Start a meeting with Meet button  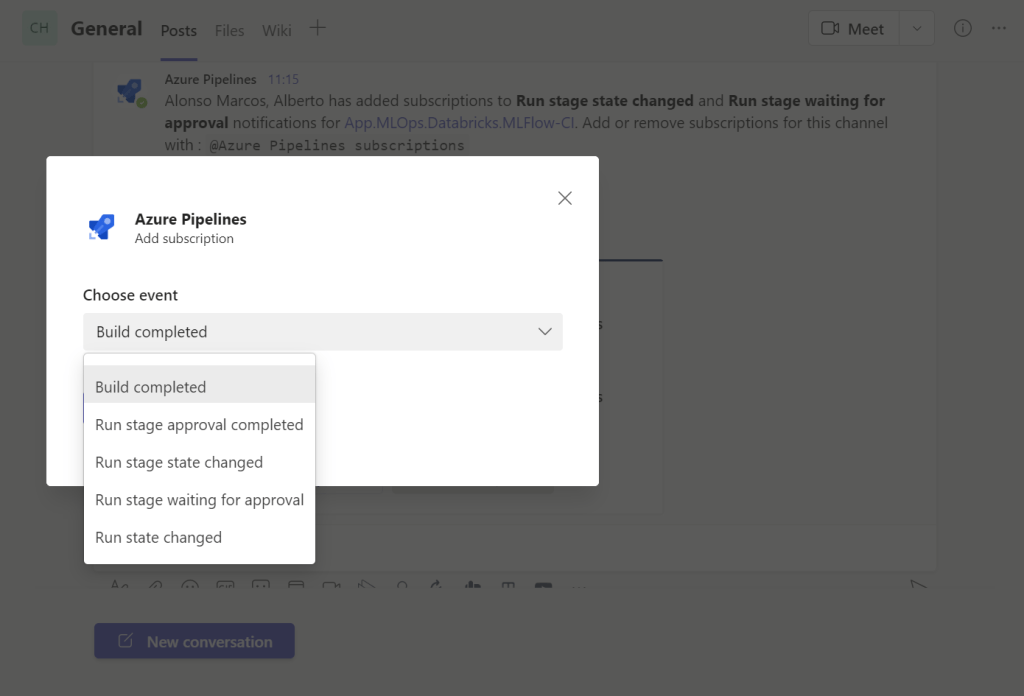[x=854, y=29]
